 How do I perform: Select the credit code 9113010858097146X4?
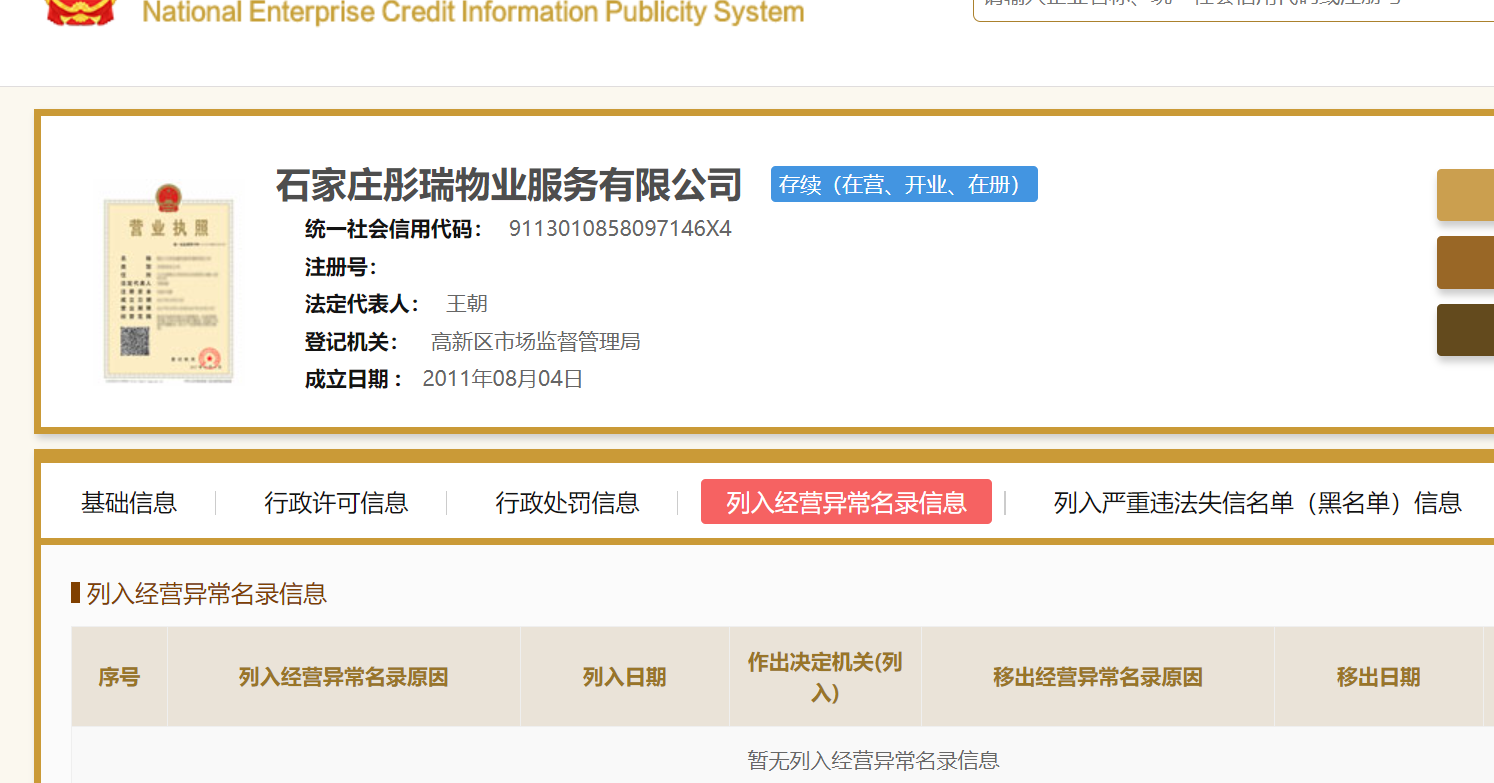620,229
